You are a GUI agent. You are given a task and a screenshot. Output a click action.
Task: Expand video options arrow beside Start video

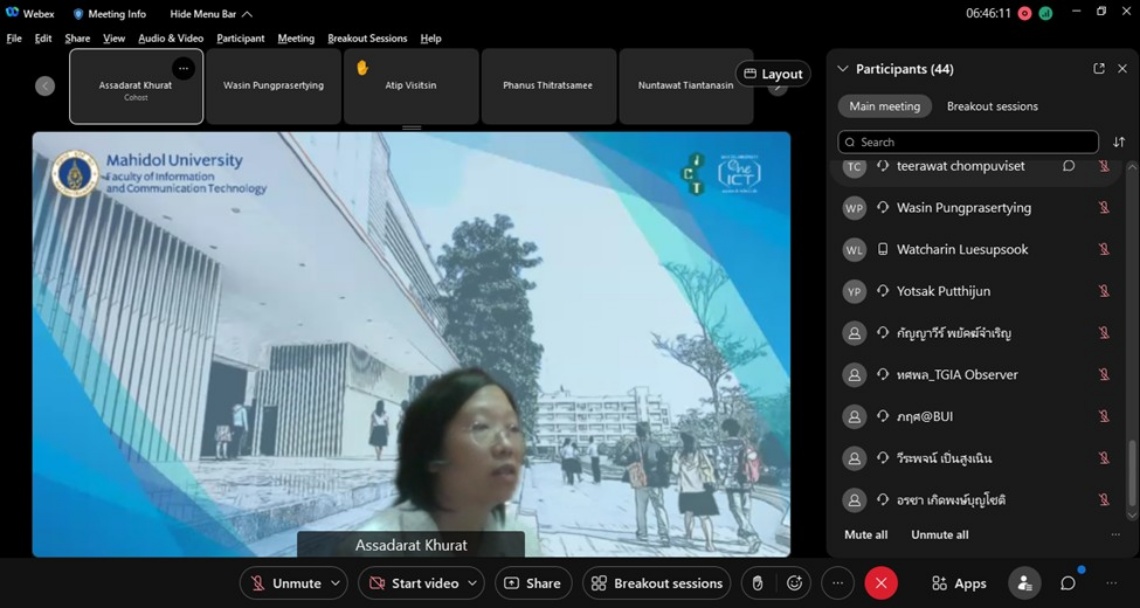(x=473, y=583)
